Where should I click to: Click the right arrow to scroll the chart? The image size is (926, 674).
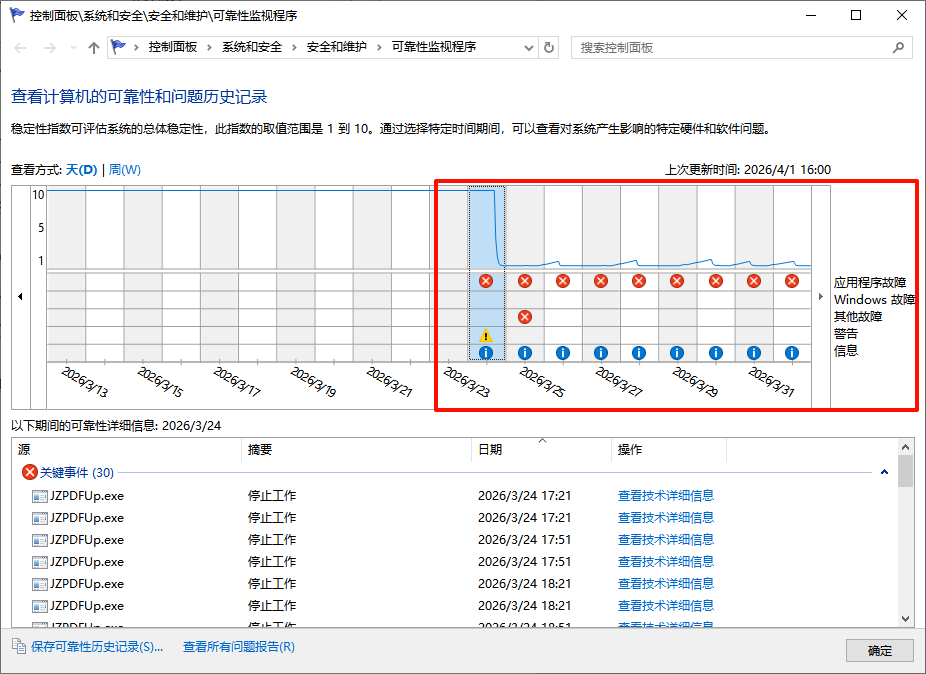[x=821, y=296]
